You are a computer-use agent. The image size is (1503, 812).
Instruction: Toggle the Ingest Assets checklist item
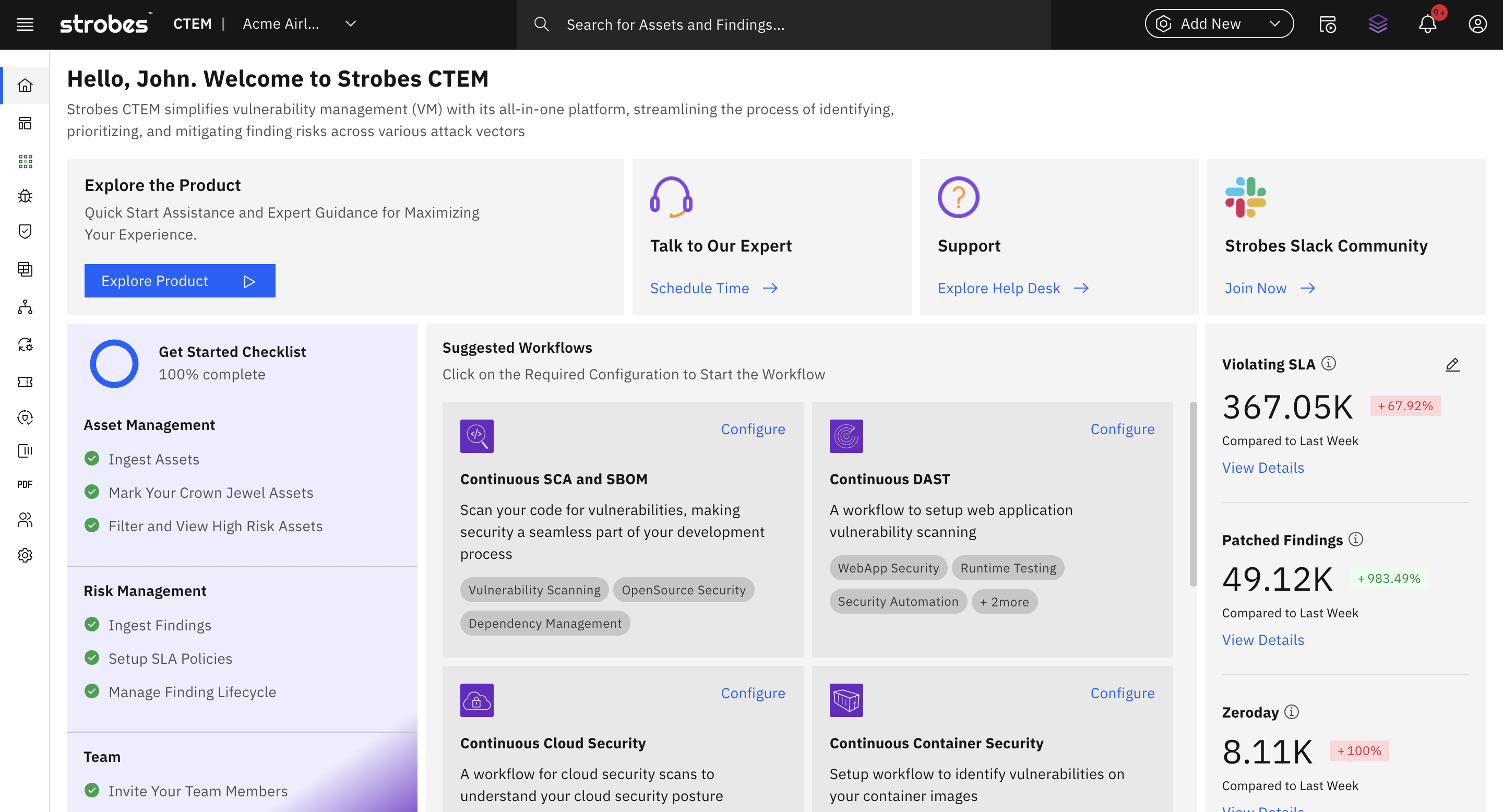coord(92,459)
